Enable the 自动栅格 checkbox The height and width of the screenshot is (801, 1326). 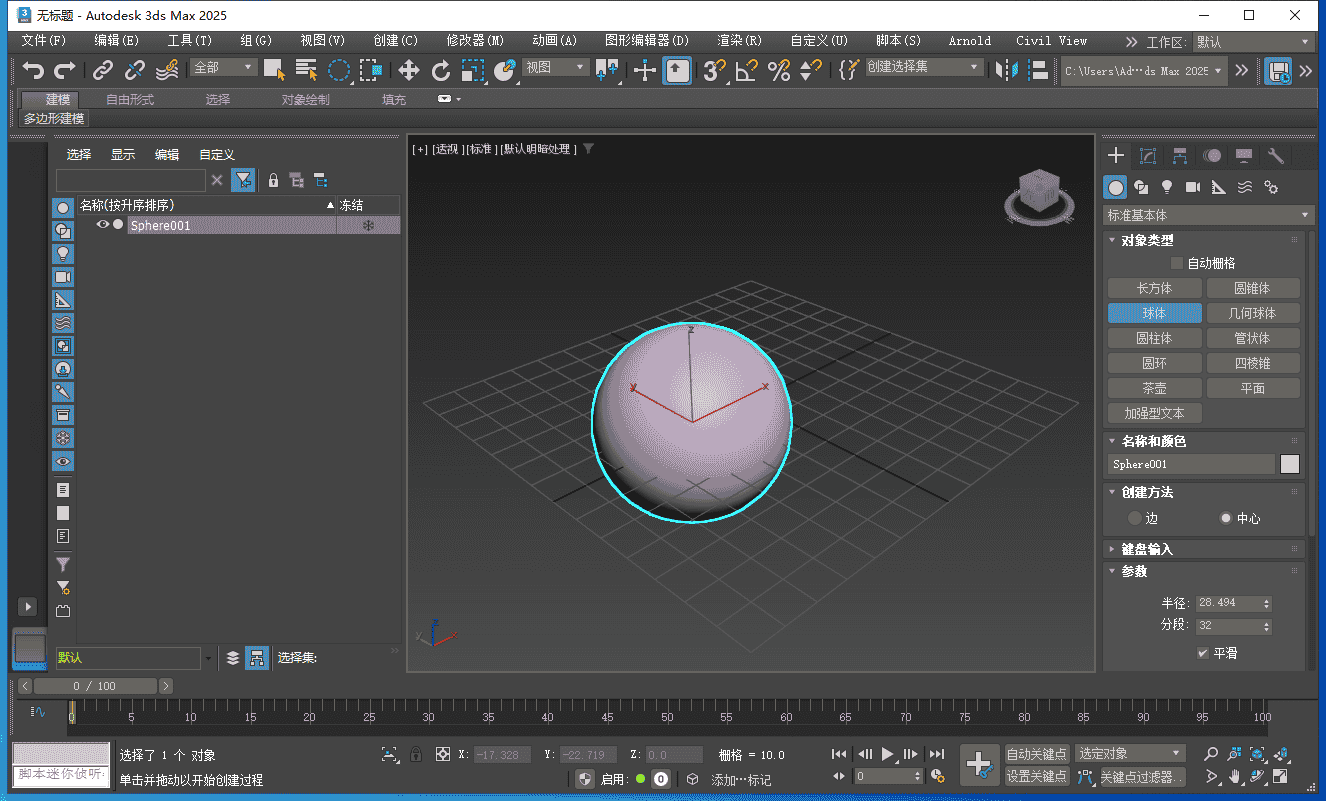click(1177, 263)
